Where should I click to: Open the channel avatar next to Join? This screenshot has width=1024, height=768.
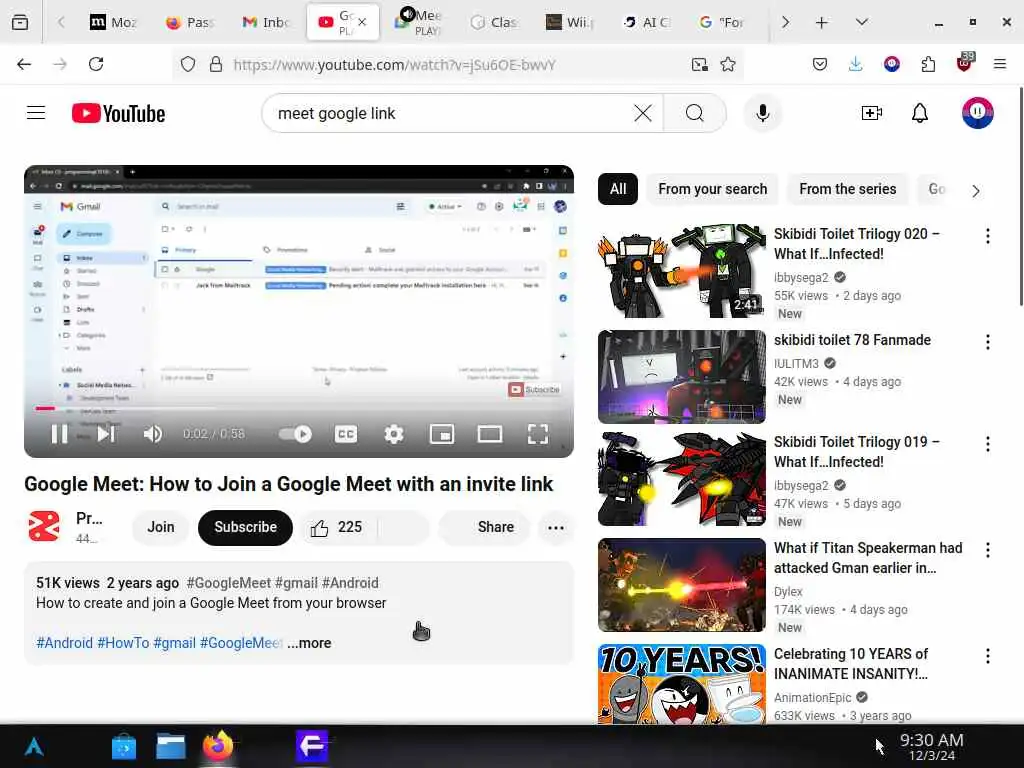(44, 527)
